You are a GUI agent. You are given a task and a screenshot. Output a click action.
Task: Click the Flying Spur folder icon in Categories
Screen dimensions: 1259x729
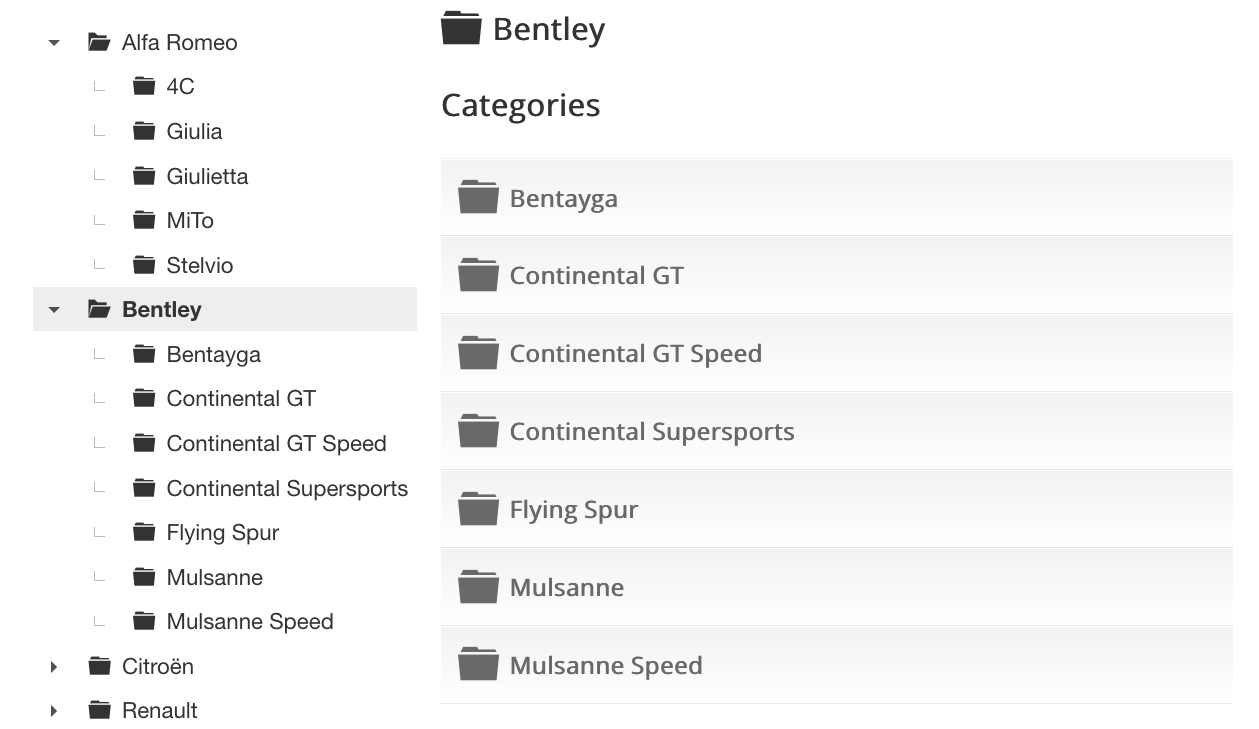(478, 509)
